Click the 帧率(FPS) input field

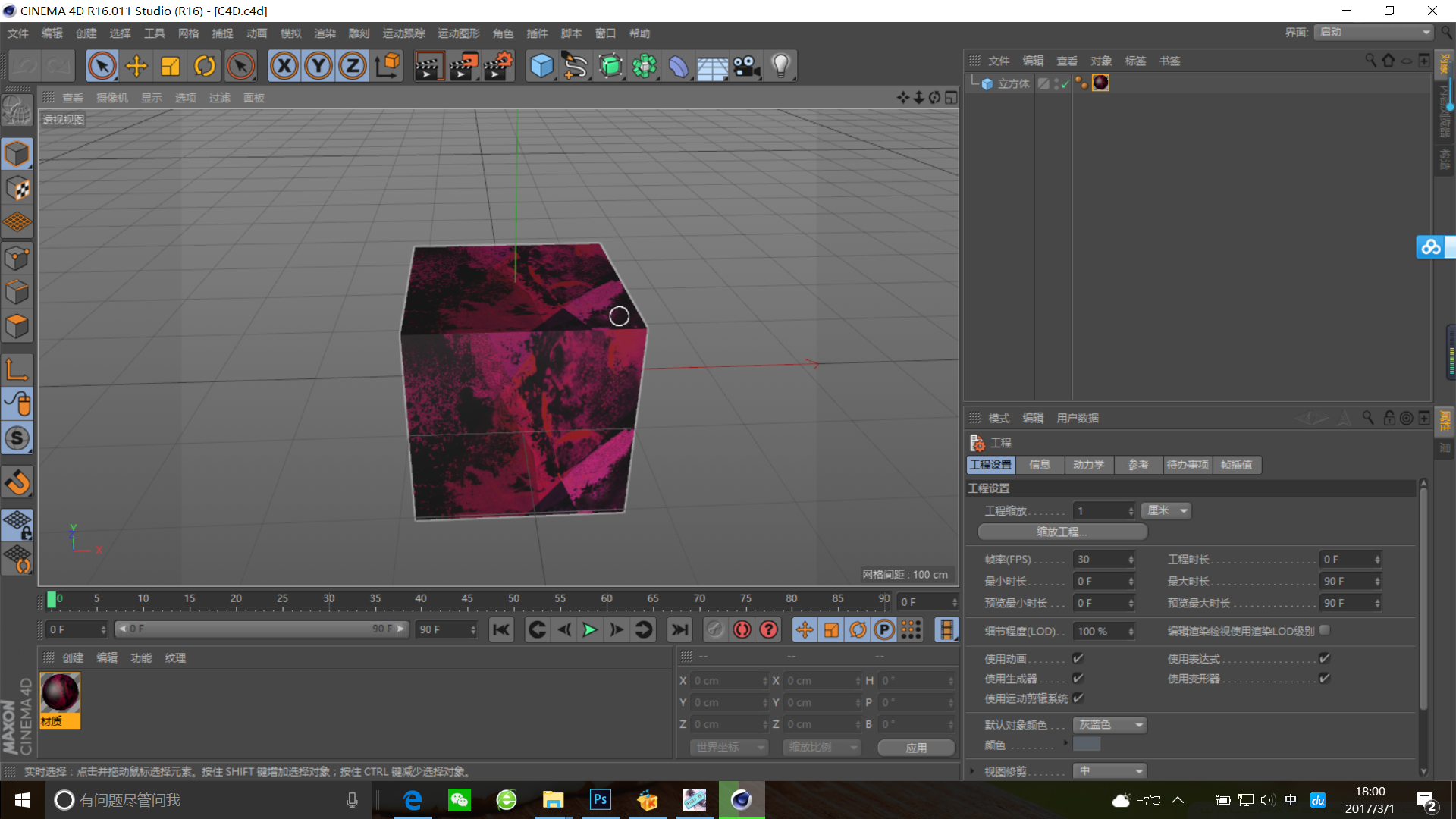[x=1103, y=560]
